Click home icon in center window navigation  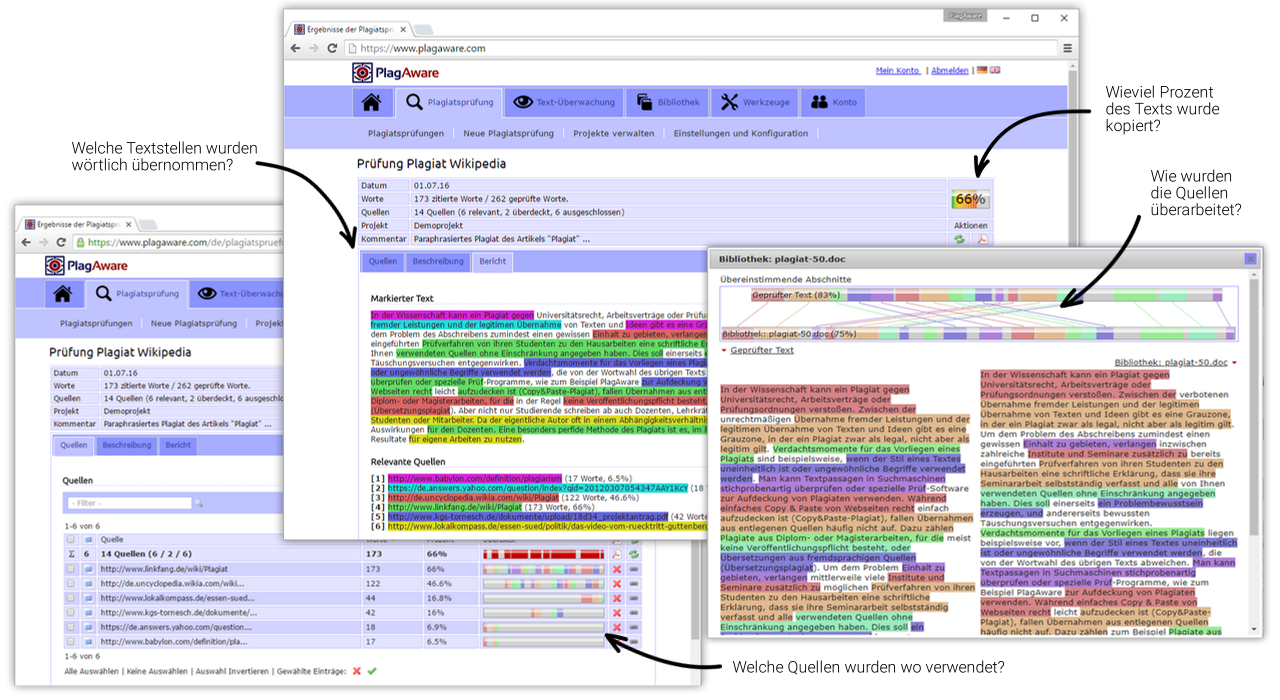click(x=371, y=102)
